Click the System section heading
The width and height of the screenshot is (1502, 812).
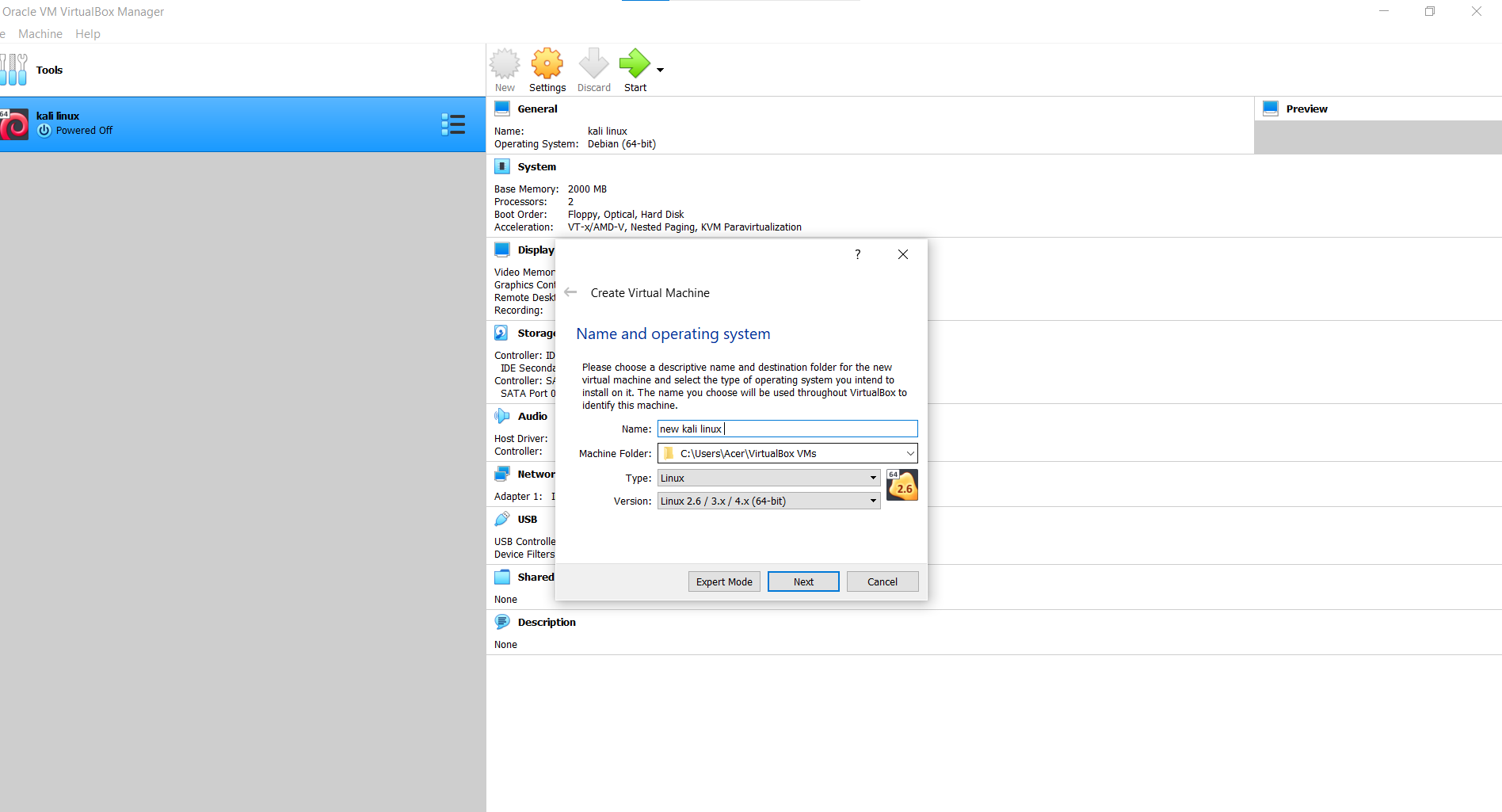click(536, 166)
